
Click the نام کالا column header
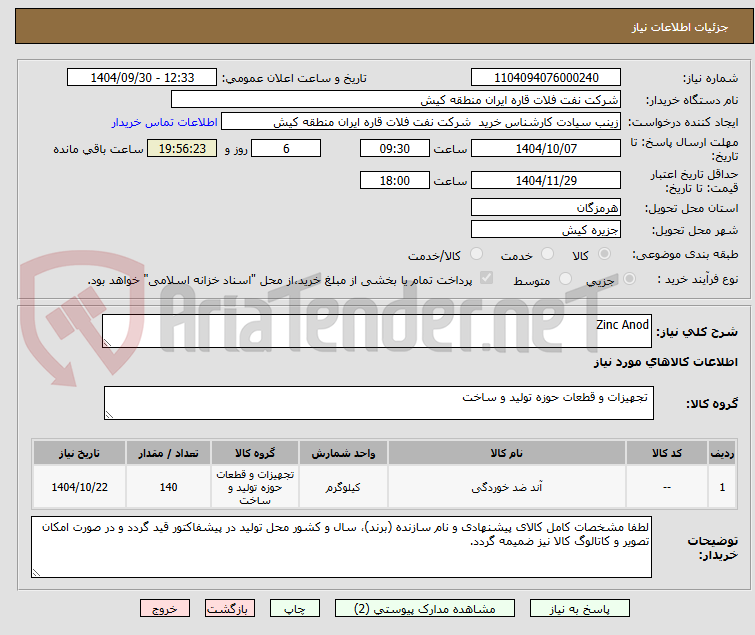507,453
